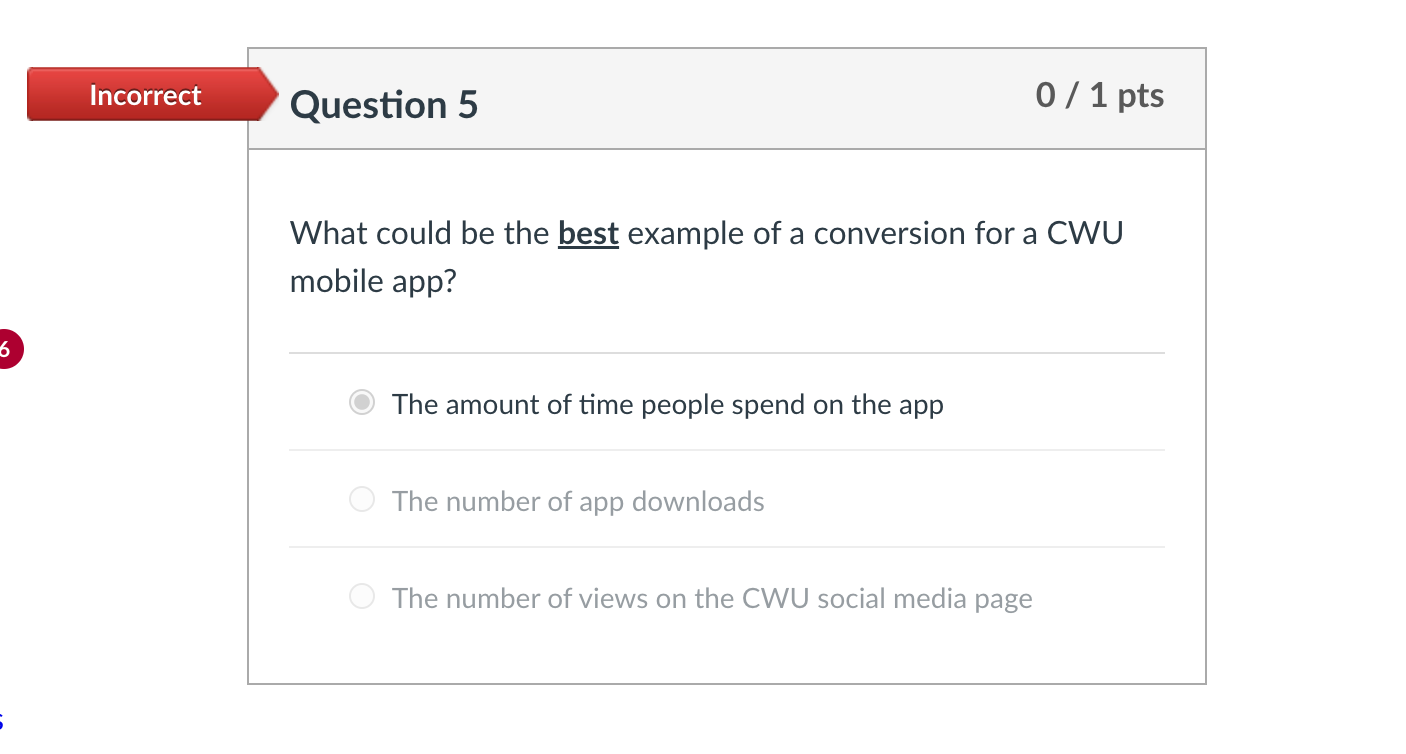Click the arrow tip of the Incorrect banner
Screen dimensions: 1406x754
[x=272, y=94]
